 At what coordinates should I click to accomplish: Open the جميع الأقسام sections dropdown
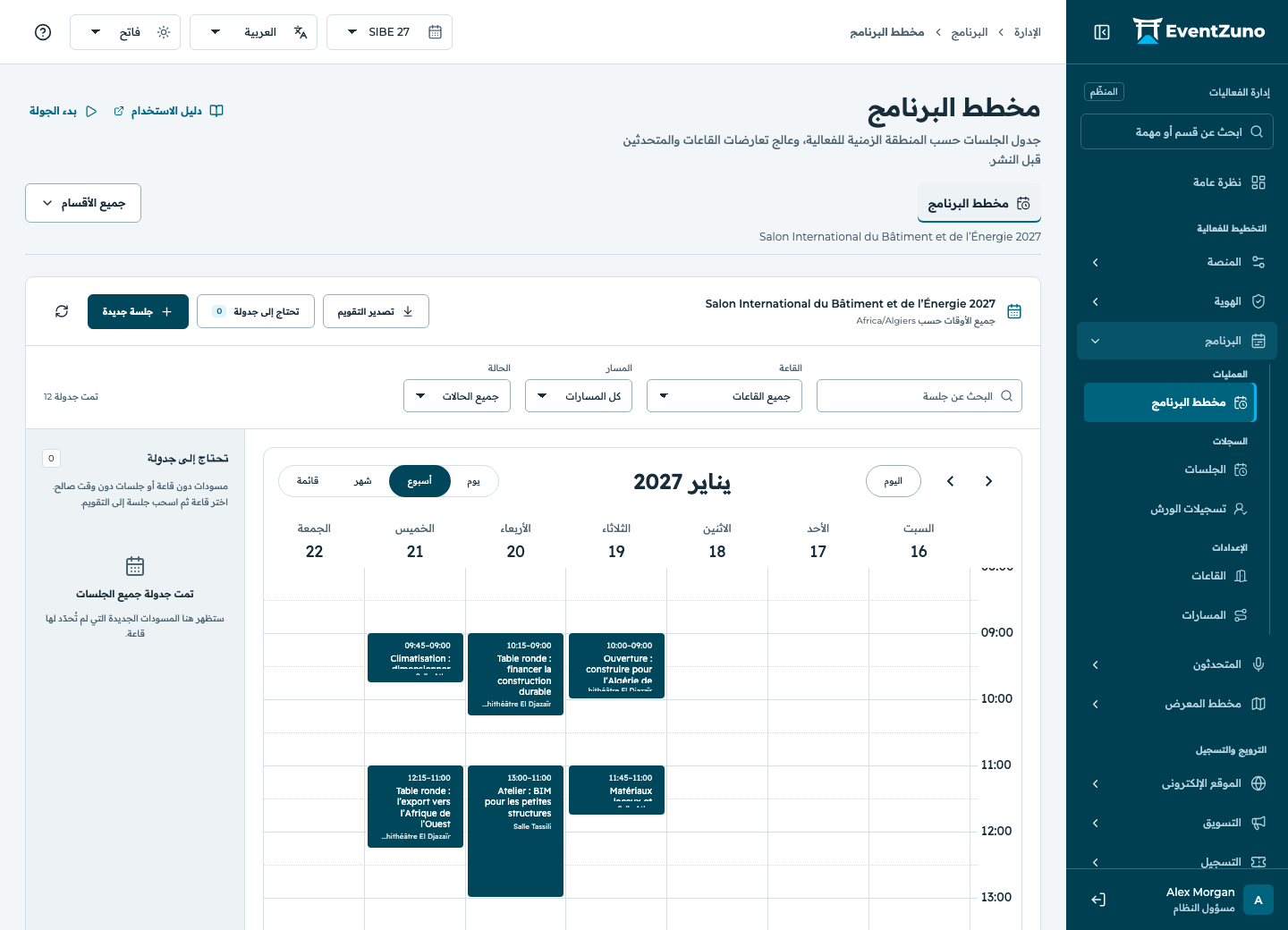click(x=83, y=203)
